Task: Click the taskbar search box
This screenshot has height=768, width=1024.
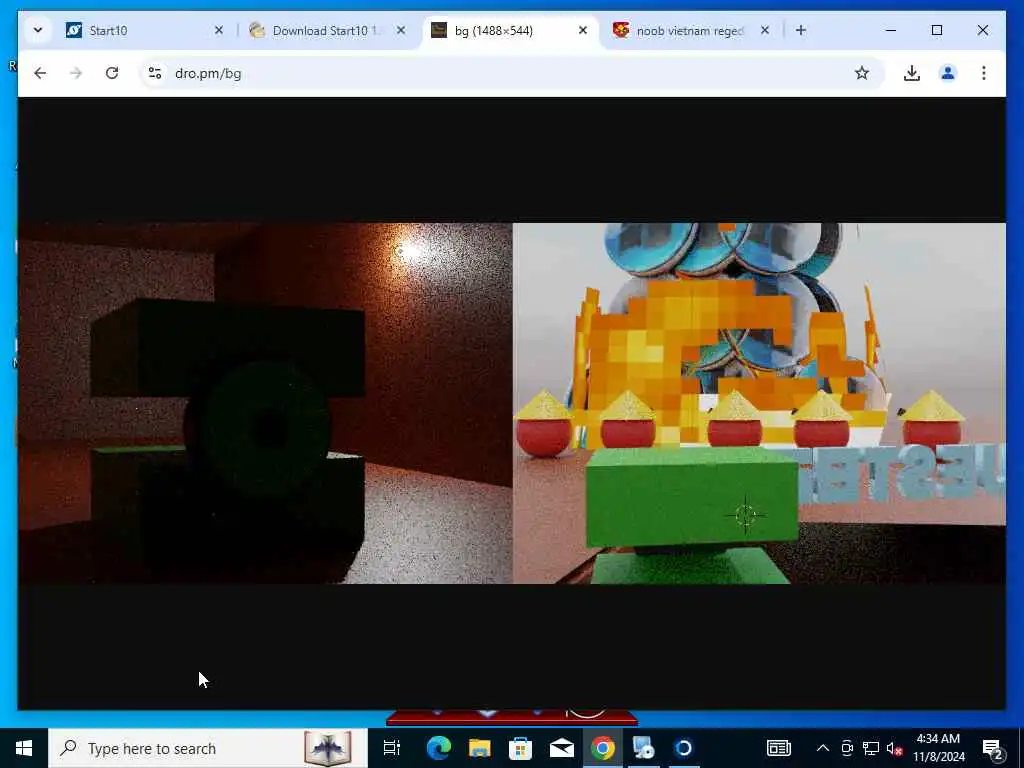Action: 208,748
